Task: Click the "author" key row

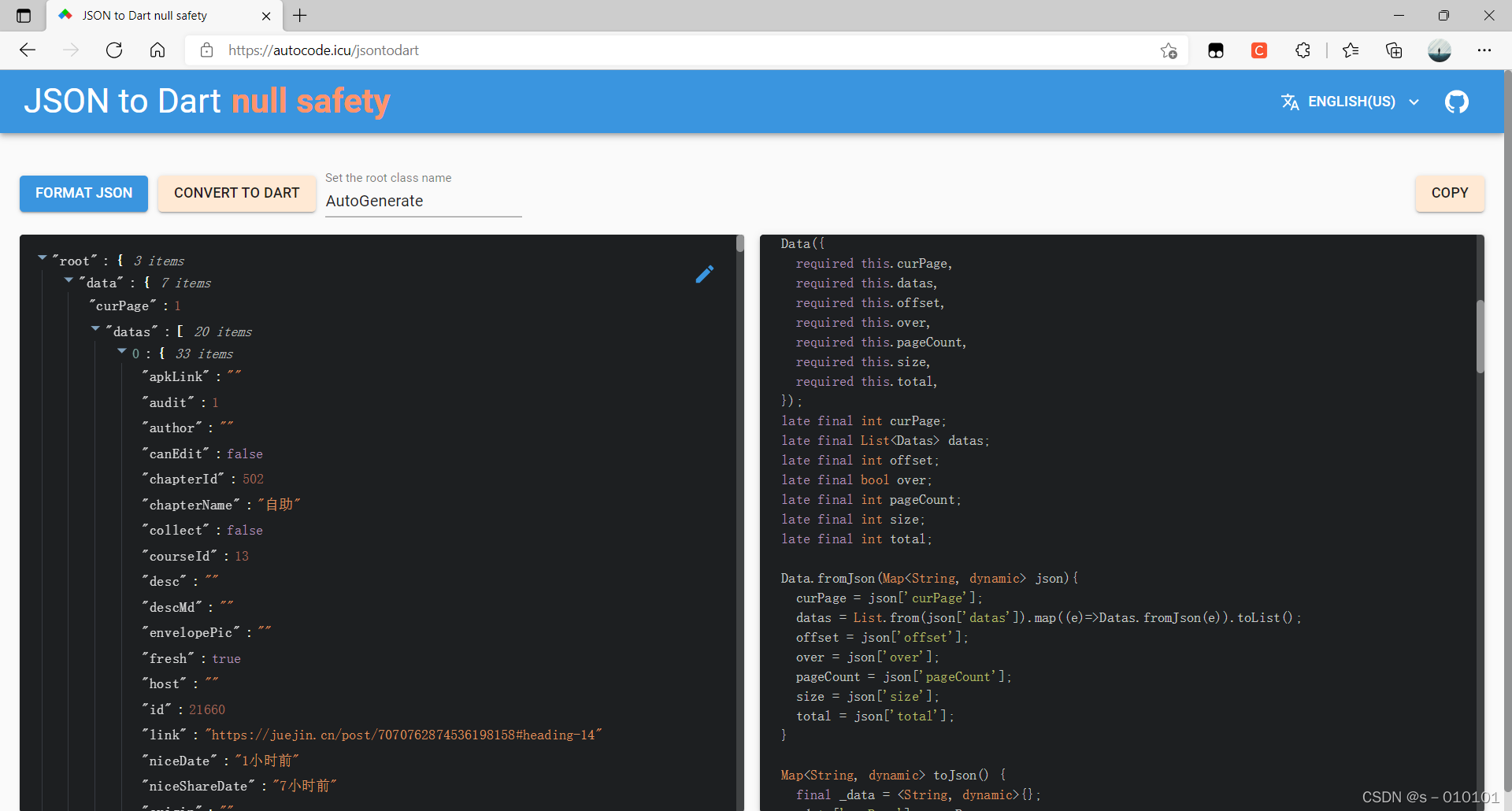Action: pos(188,428)
